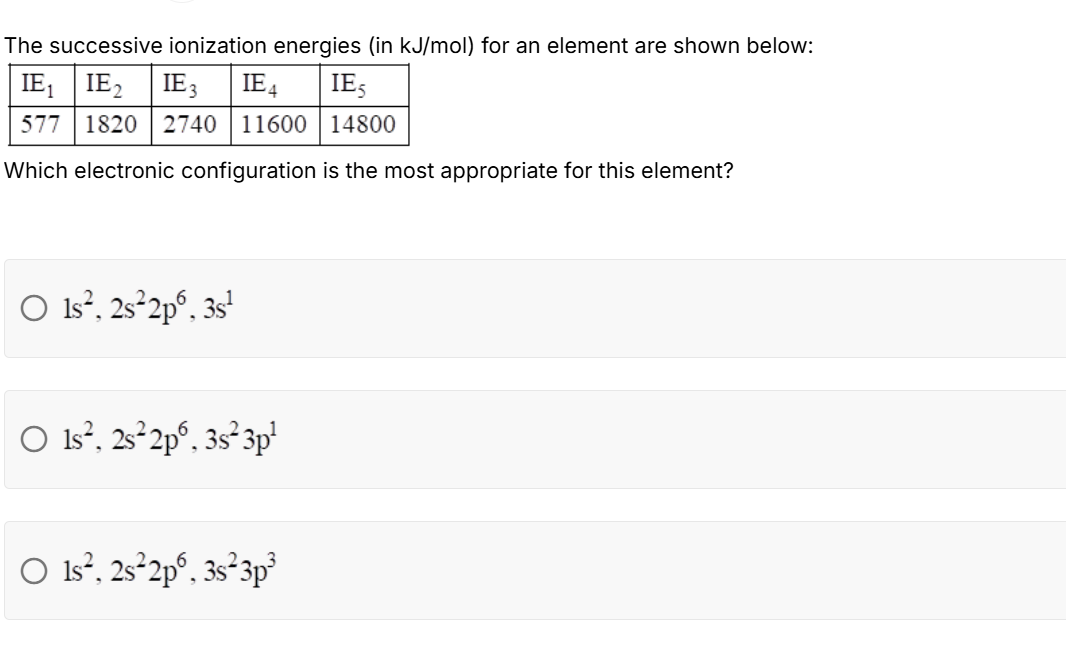Select the radio button for 1s², 2s²2p⁶, 3s¹
1066x658 pixels.
tap(33, 307)
